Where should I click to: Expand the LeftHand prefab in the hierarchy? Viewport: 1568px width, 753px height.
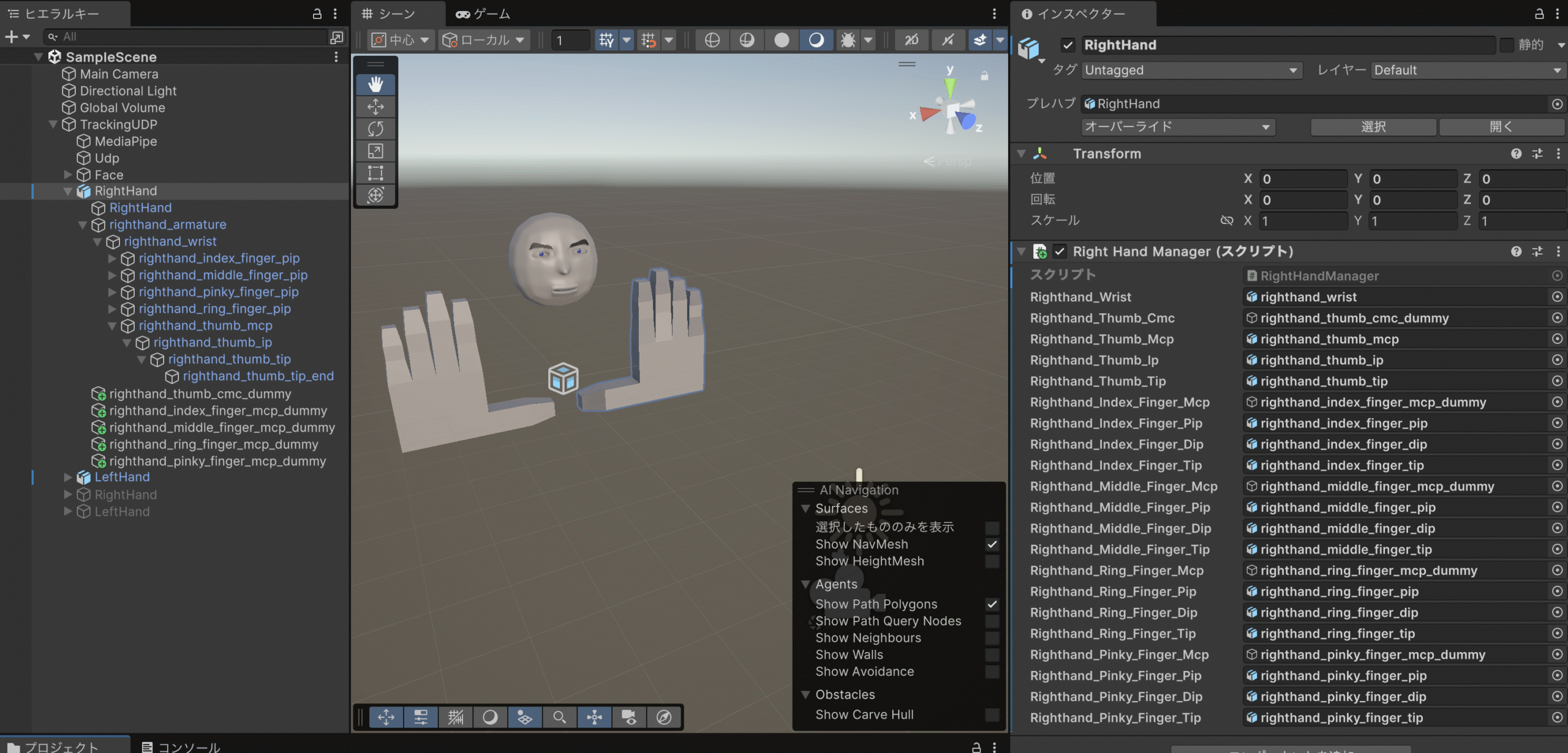68,477
